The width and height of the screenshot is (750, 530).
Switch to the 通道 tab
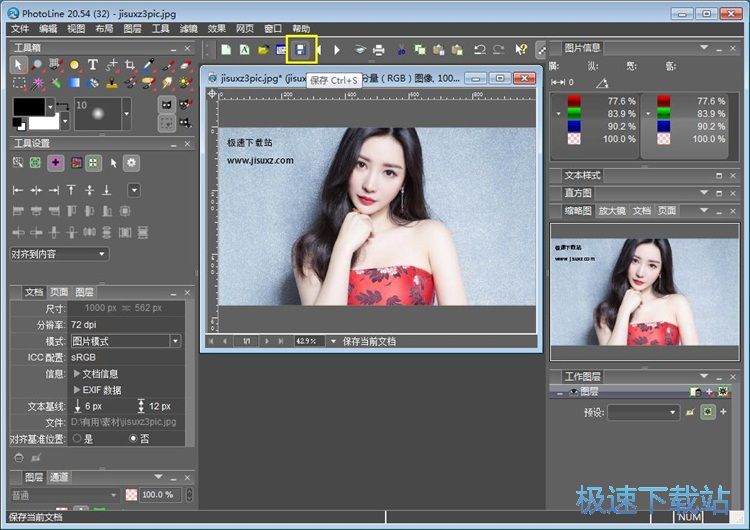(x=59, y=477)
